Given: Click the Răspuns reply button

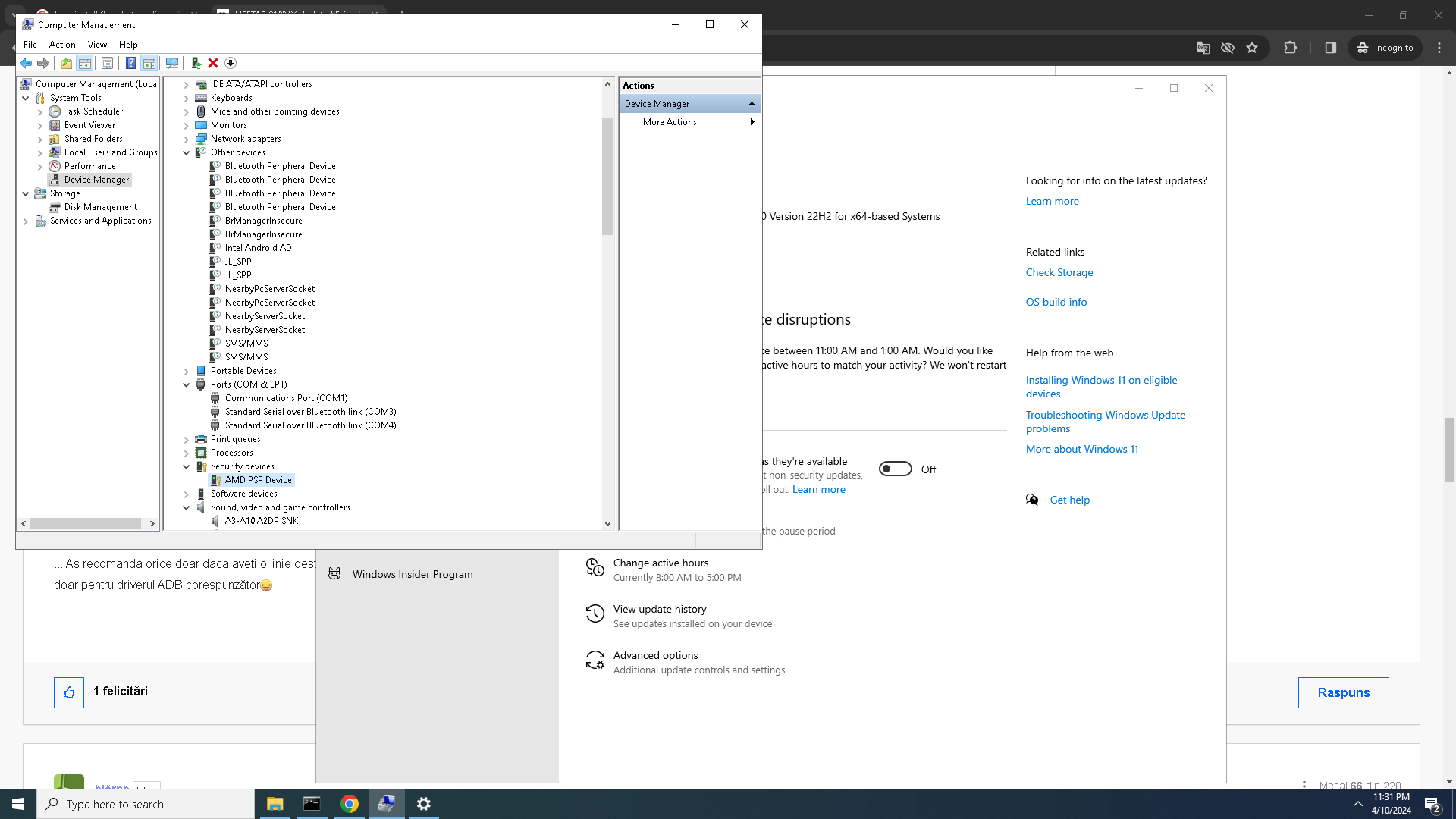Looking at the screenshot, I should click(1343, 692).
